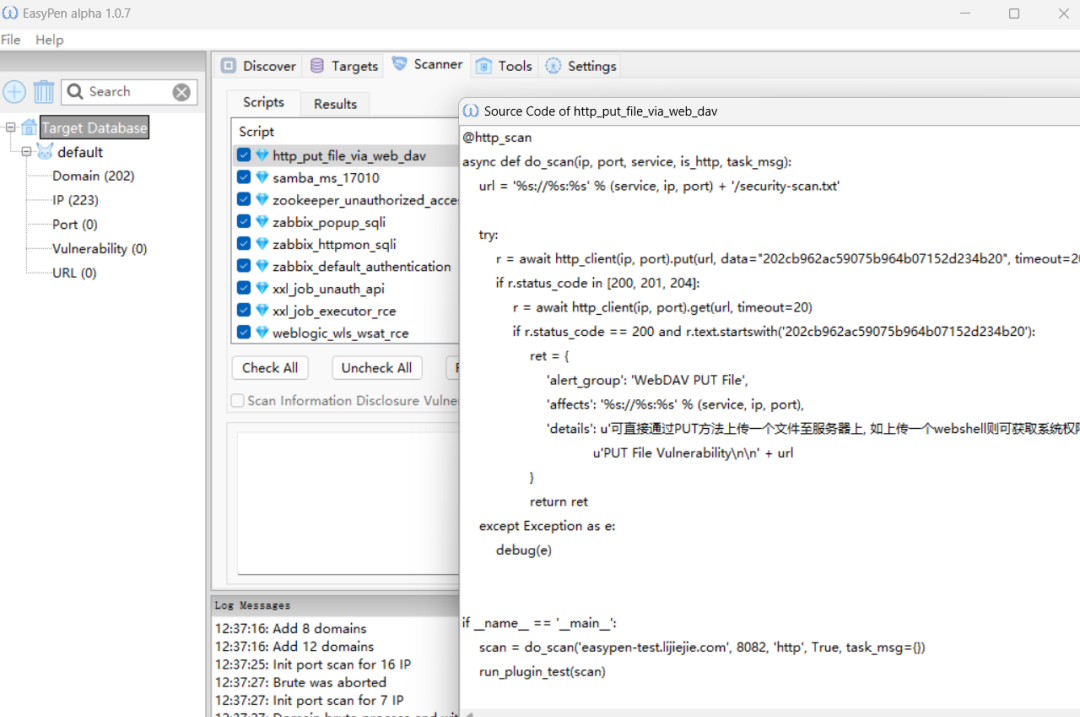This screenshot has height=717, width=1080.
Task: Click the 'run_plugin_test(scan)' code line
Action: click(x=542, y=672)
